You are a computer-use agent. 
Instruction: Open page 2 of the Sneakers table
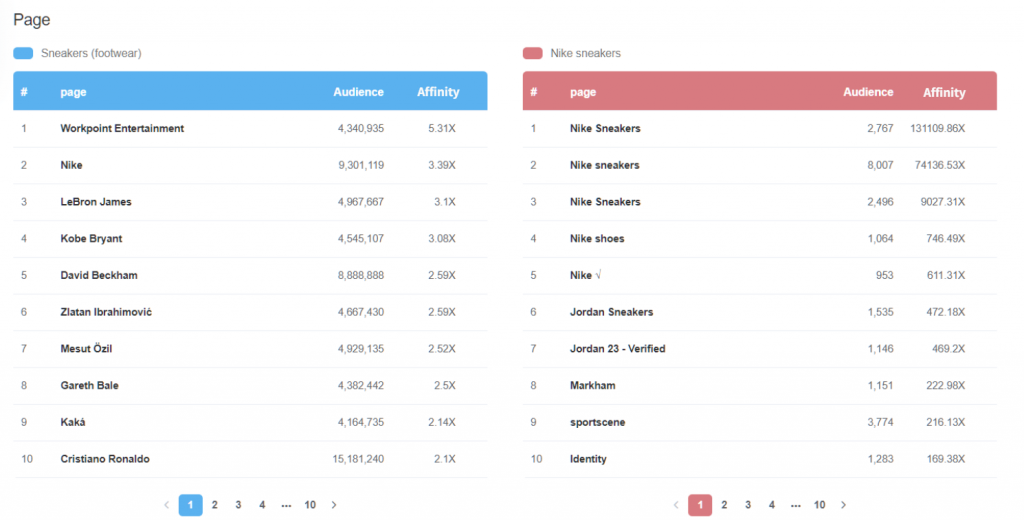(x=214, y=504)
